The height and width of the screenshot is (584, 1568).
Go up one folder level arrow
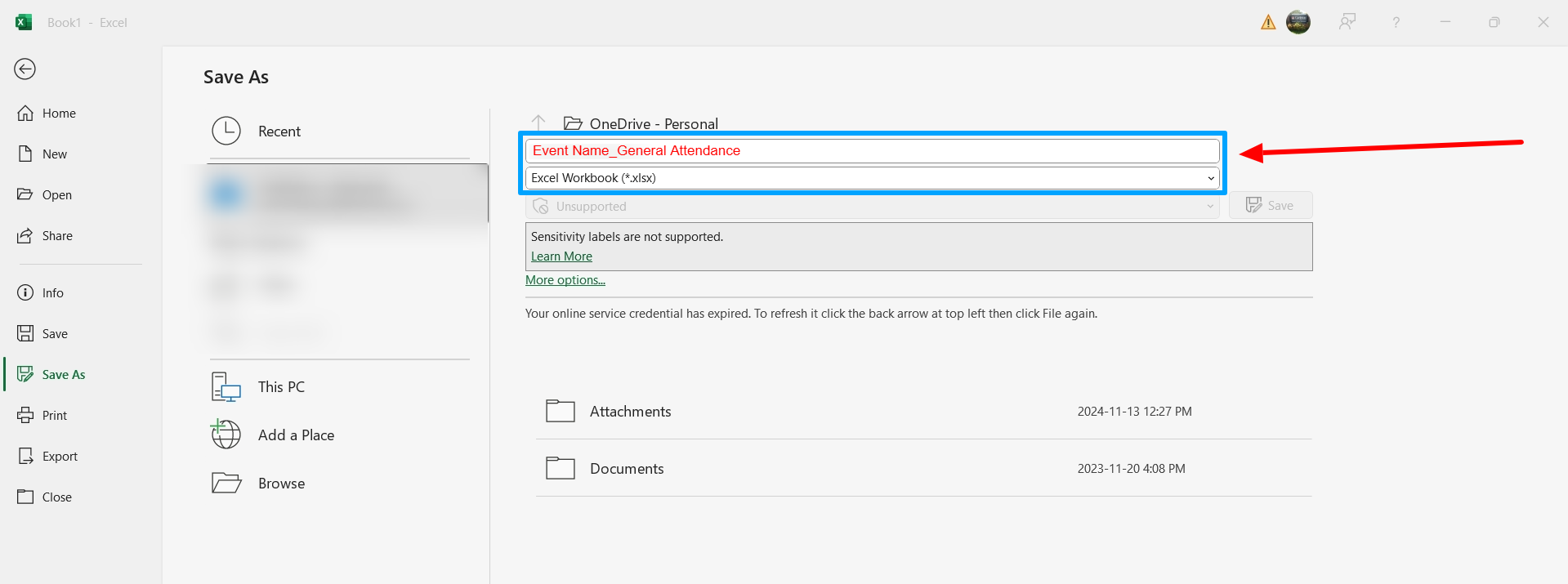point(538,123)
